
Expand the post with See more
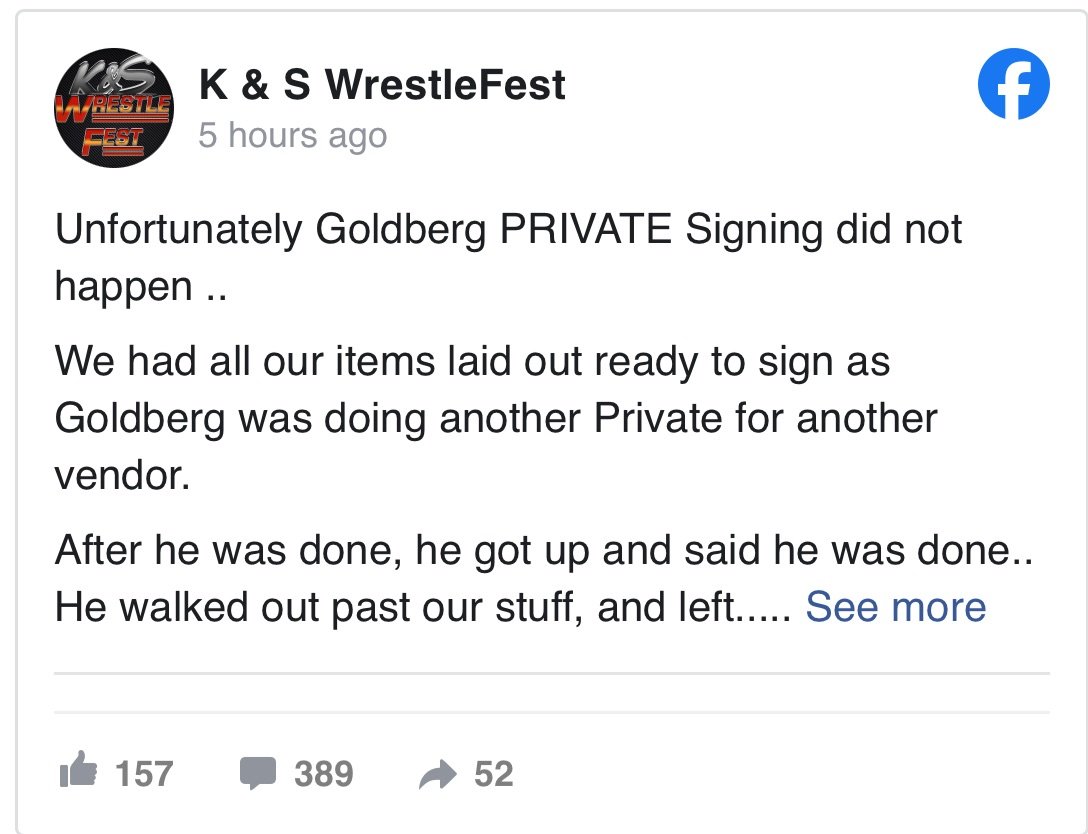(895, 606)
